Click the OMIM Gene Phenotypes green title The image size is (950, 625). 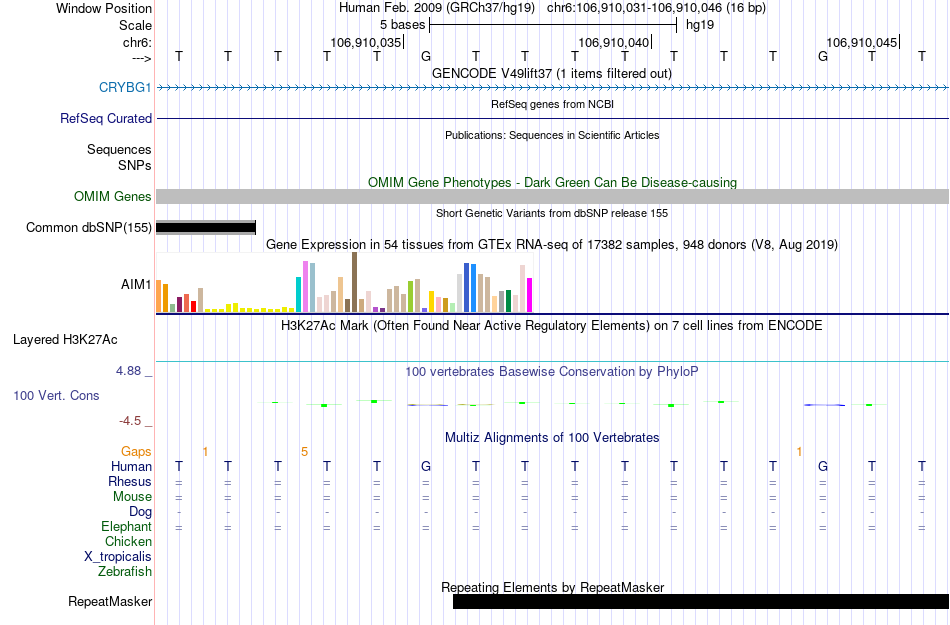(x=552, y=182)
